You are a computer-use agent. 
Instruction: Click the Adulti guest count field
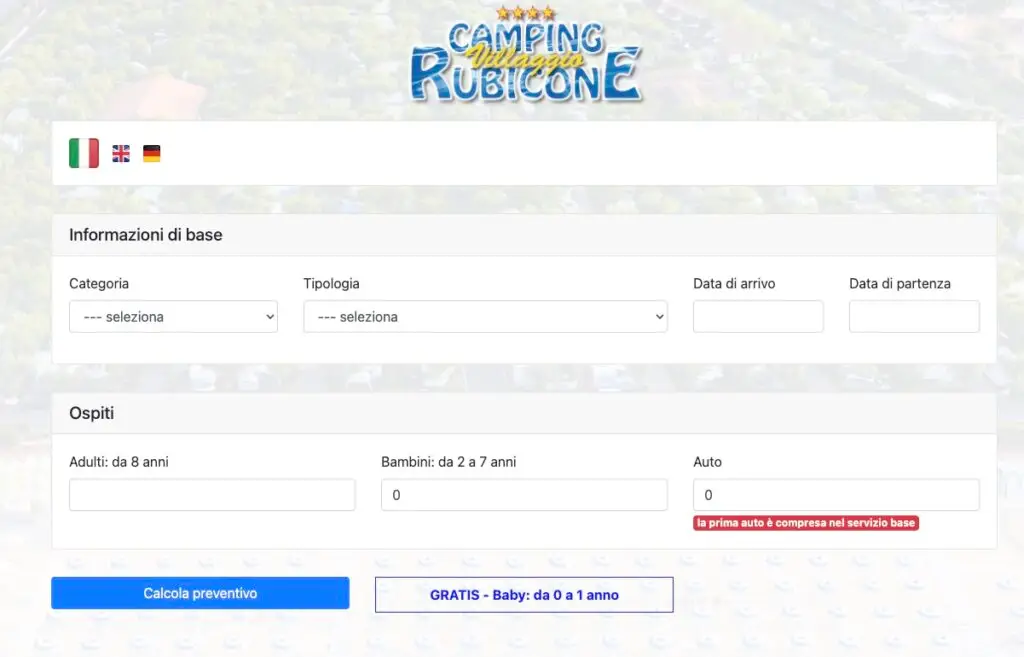coord(212,495)
